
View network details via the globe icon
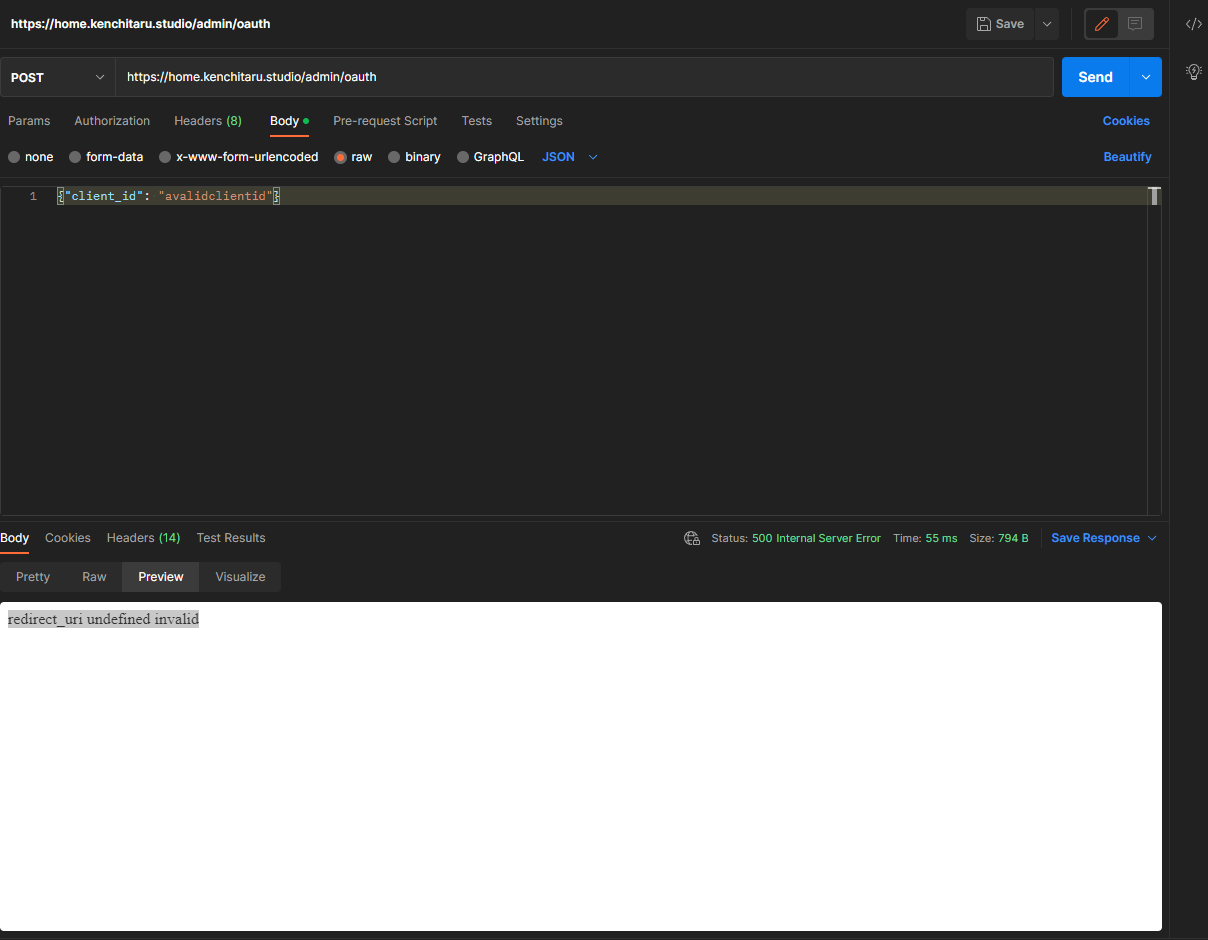[692, 538]
